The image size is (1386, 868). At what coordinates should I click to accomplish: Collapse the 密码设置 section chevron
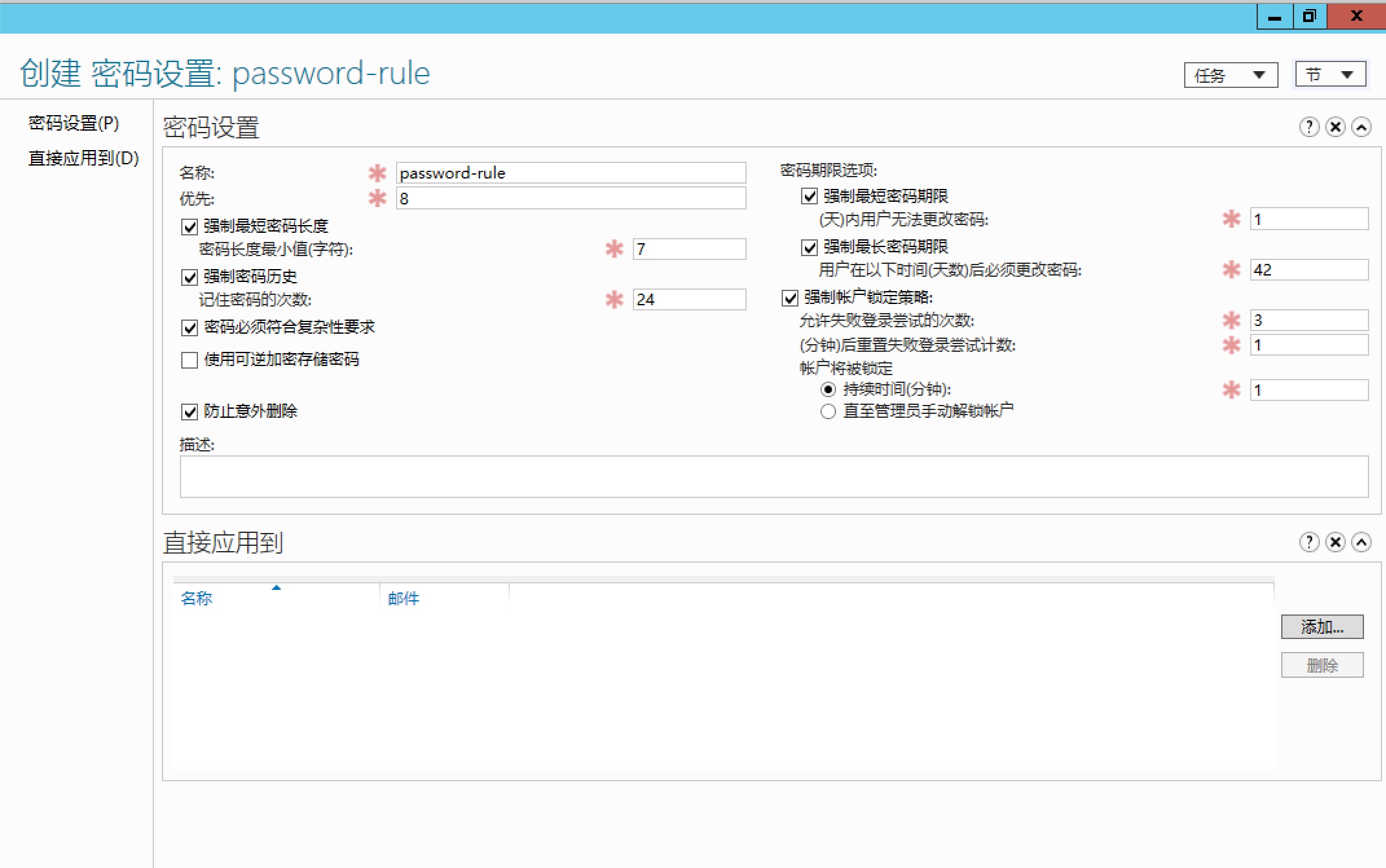pos(1361,127)
